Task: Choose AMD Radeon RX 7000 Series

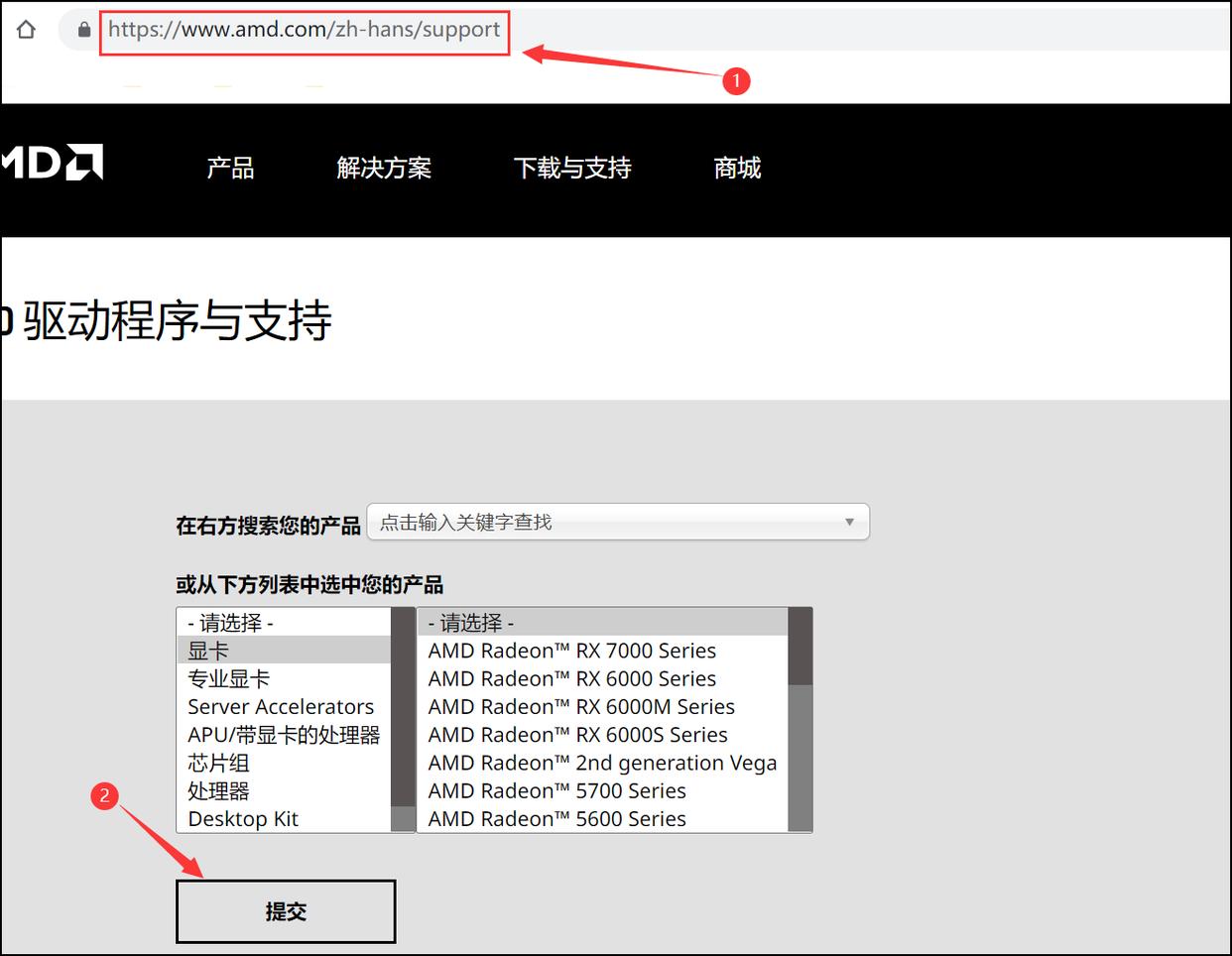Action: (571, 651)
